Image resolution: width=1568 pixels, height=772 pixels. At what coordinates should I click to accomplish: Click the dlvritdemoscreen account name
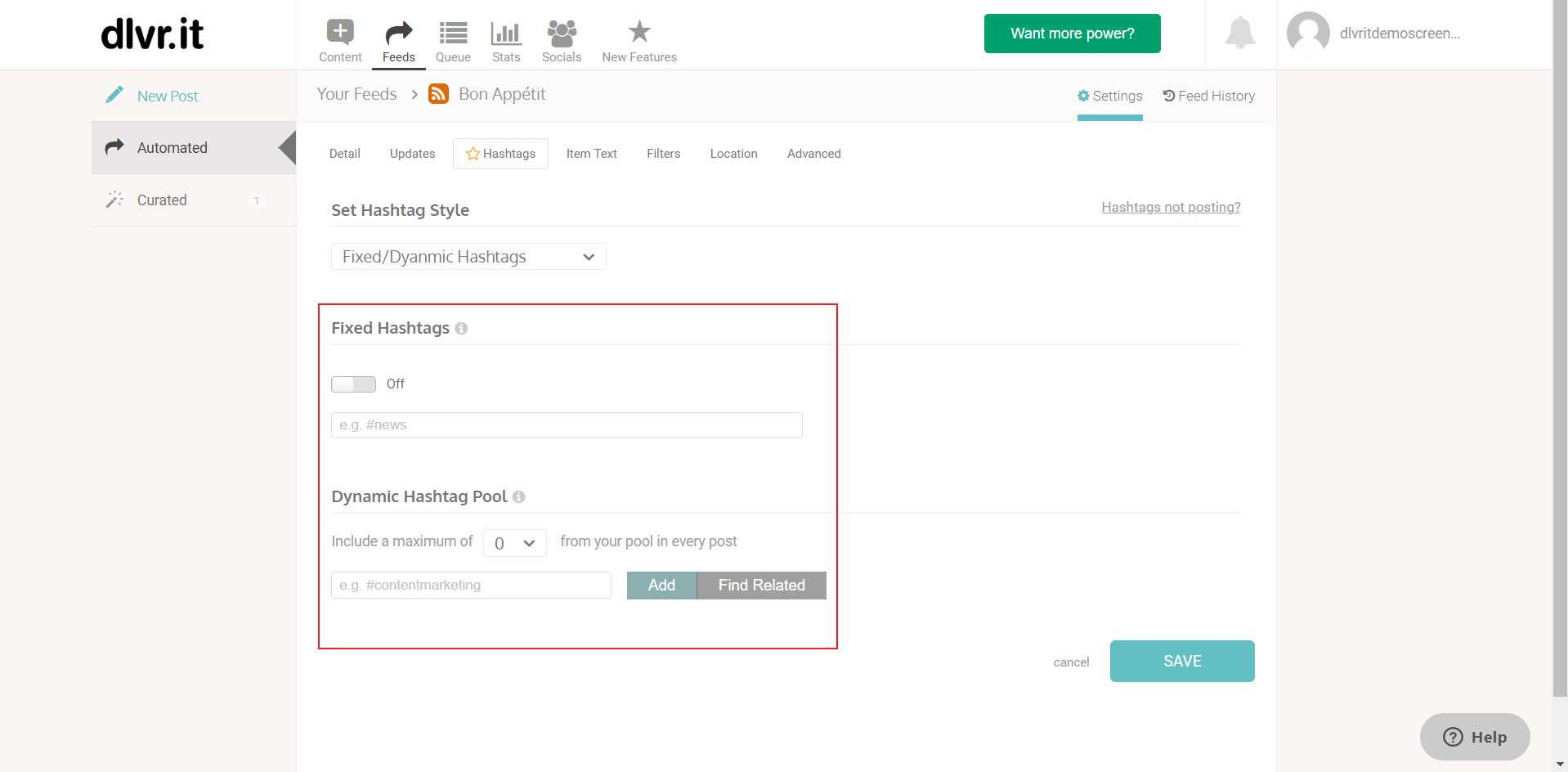point(1400,34)
